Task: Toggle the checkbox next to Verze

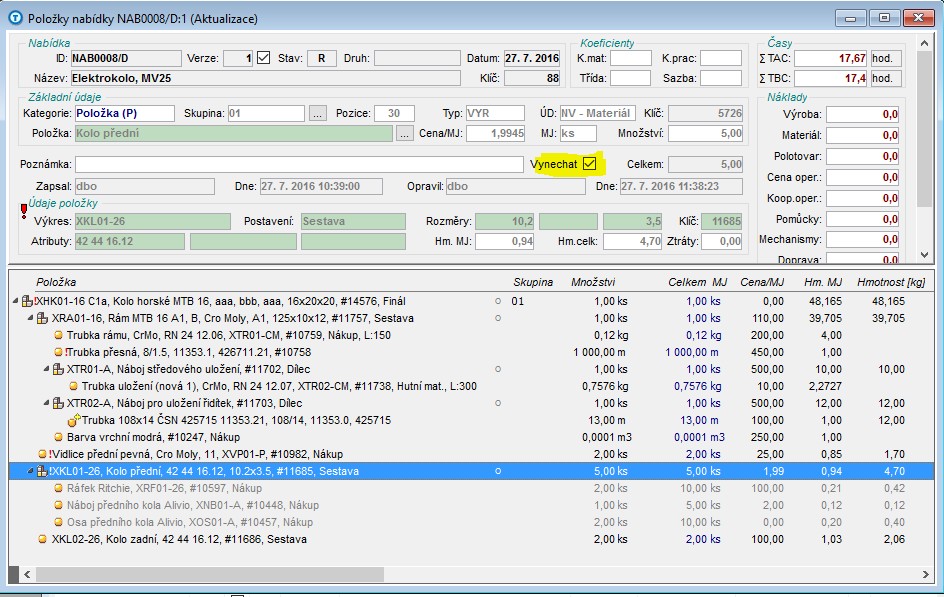Action: (x=264, y=58)
